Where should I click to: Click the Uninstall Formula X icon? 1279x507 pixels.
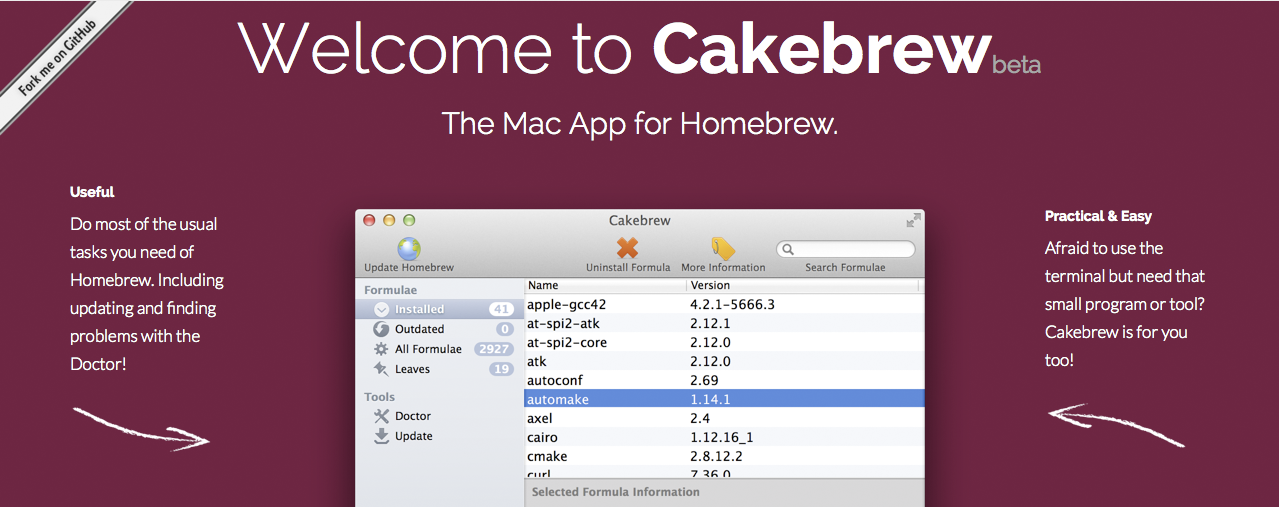click(627, 248)
